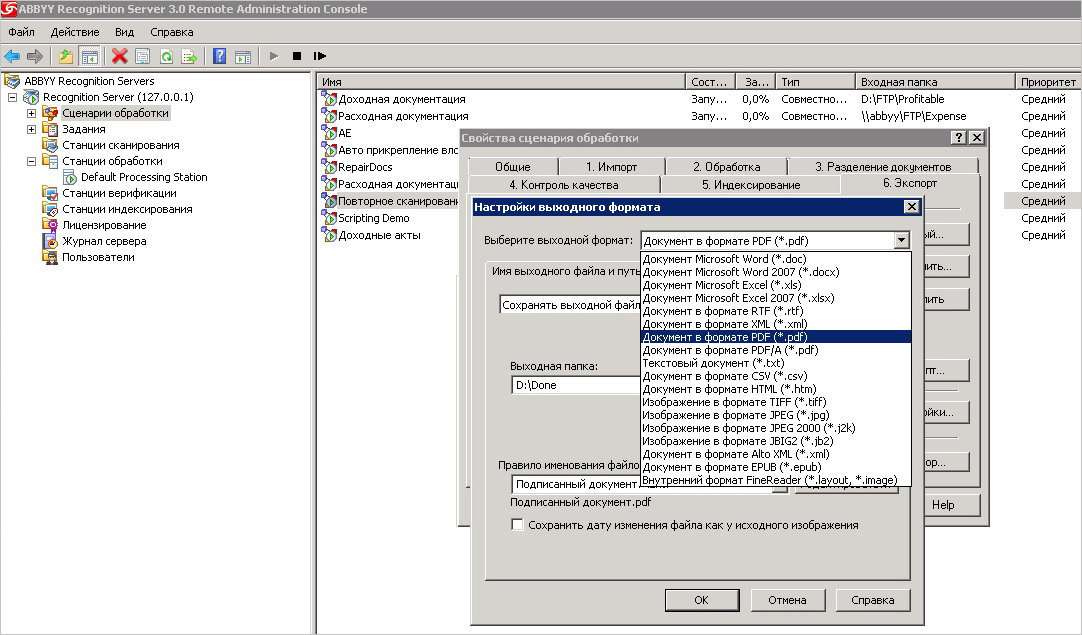The height and width of the screenshot is (635, 1082).
Task: Choose Документ в формате EPUB (*.epub)
Action: click(x=776, y=467)
